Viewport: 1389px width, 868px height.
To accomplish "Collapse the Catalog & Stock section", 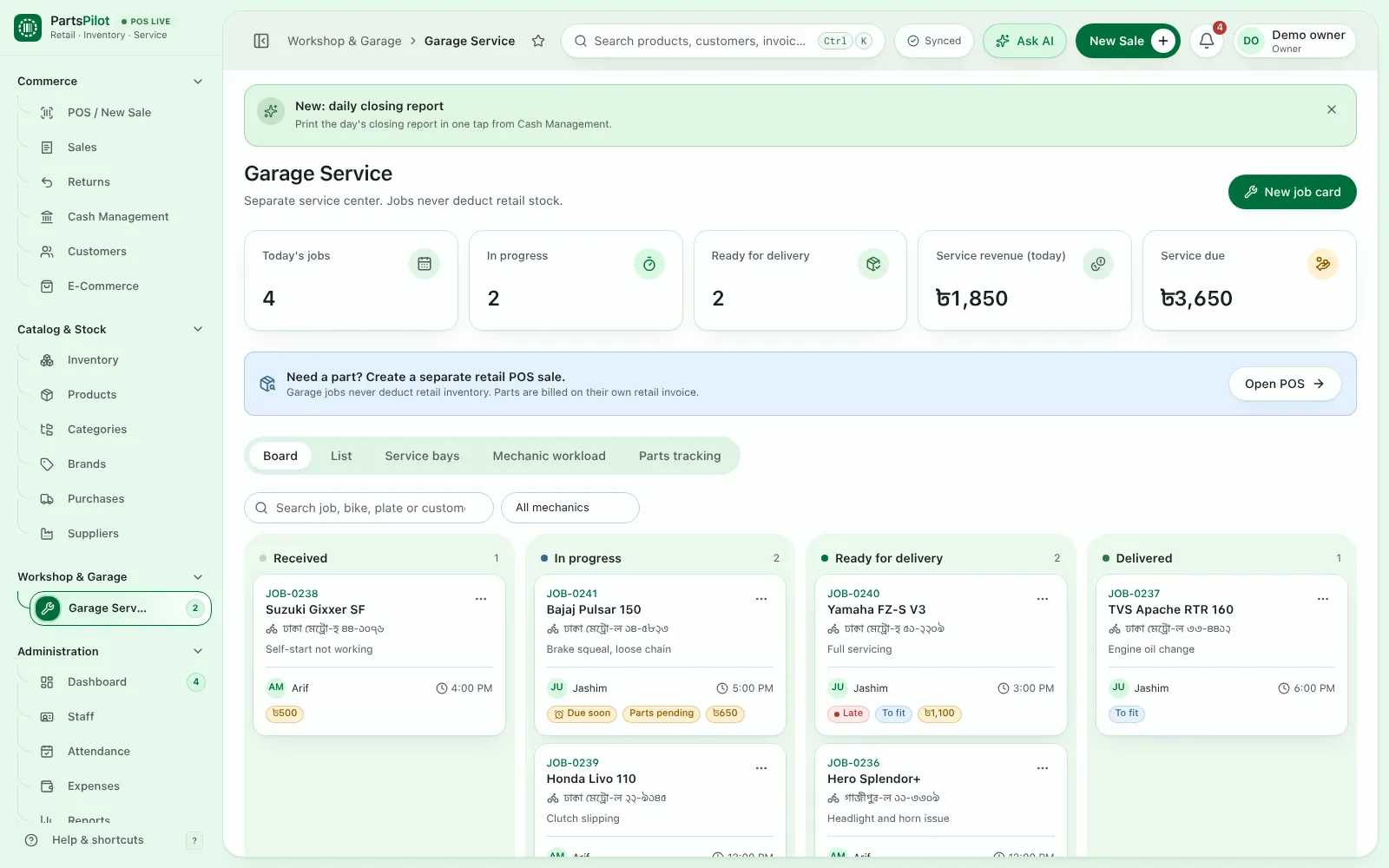I will click(x=198, y=330).
